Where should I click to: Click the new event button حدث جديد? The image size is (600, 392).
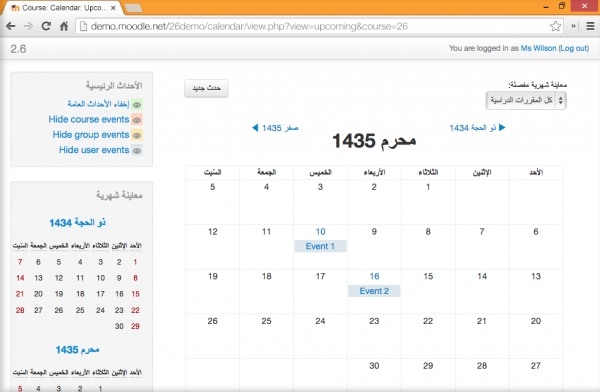(206, 88)
